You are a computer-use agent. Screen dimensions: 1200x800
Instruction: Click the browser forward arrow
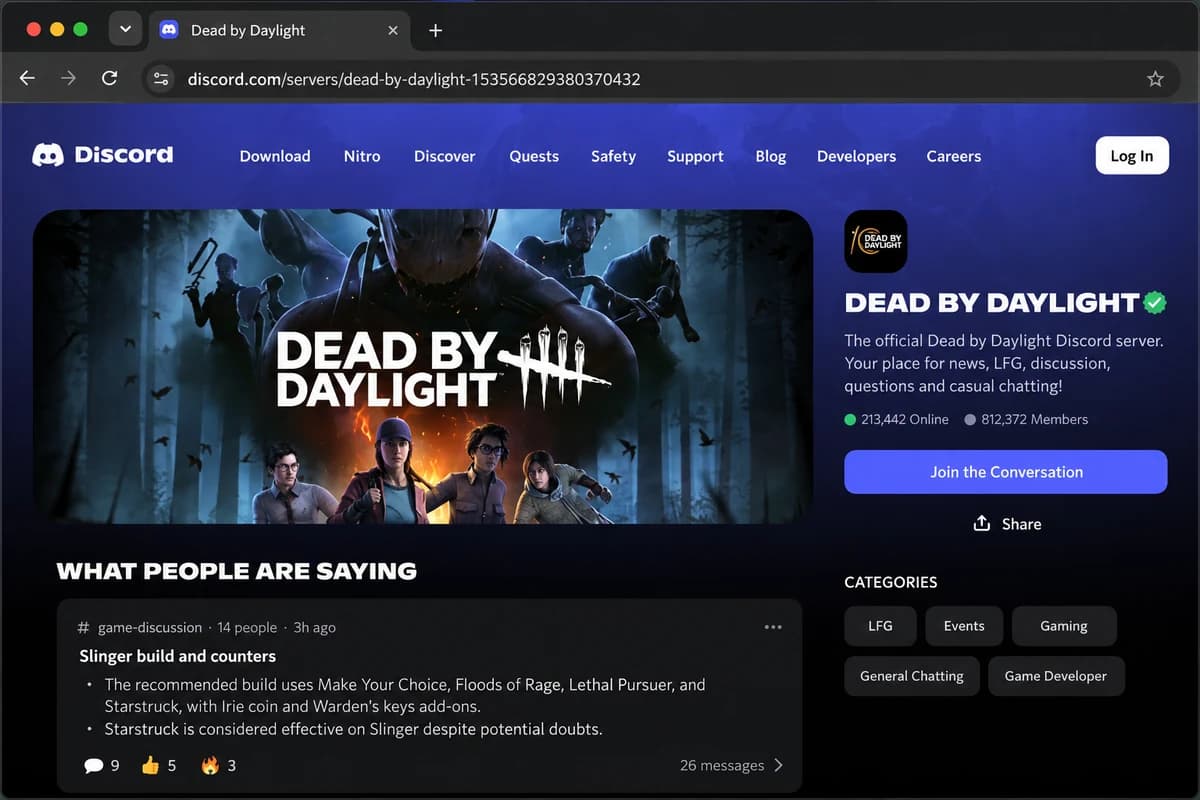click(x=68, y=78)
